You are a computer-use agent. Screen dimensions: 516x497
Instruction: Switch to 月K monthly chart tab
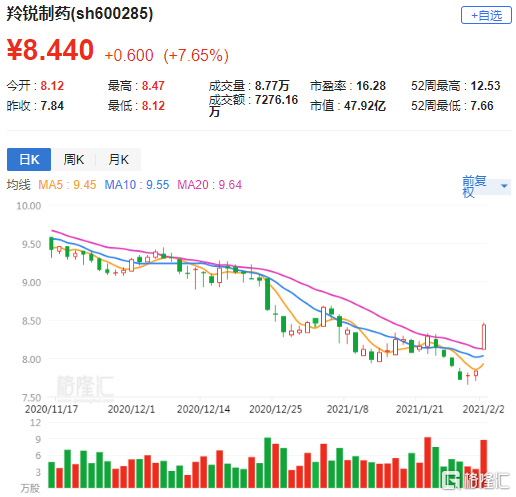(x=118, y=159)
